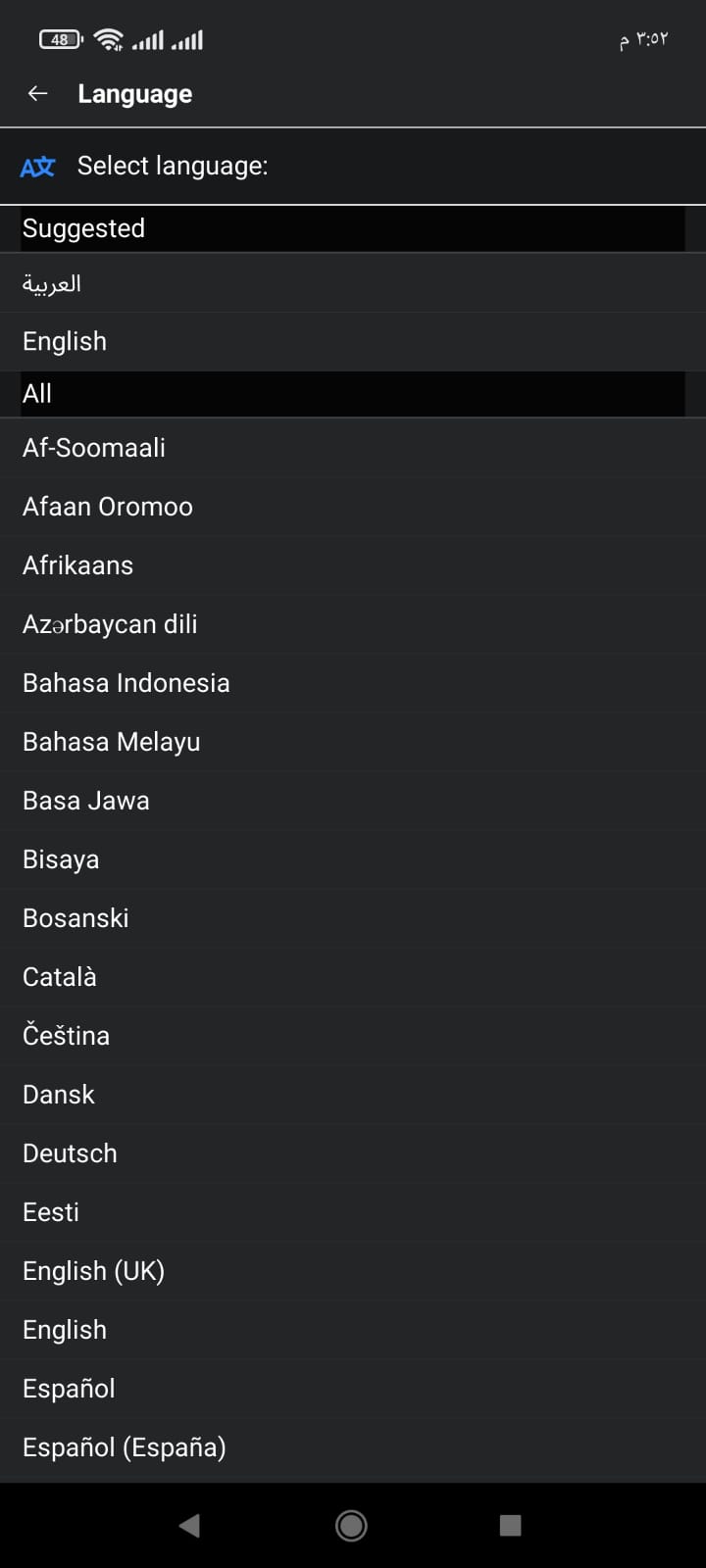Screen dimensions: 706x1568
Task: Tap the back arrow icon
Action: pyautogui.click(x=38, y=93)
